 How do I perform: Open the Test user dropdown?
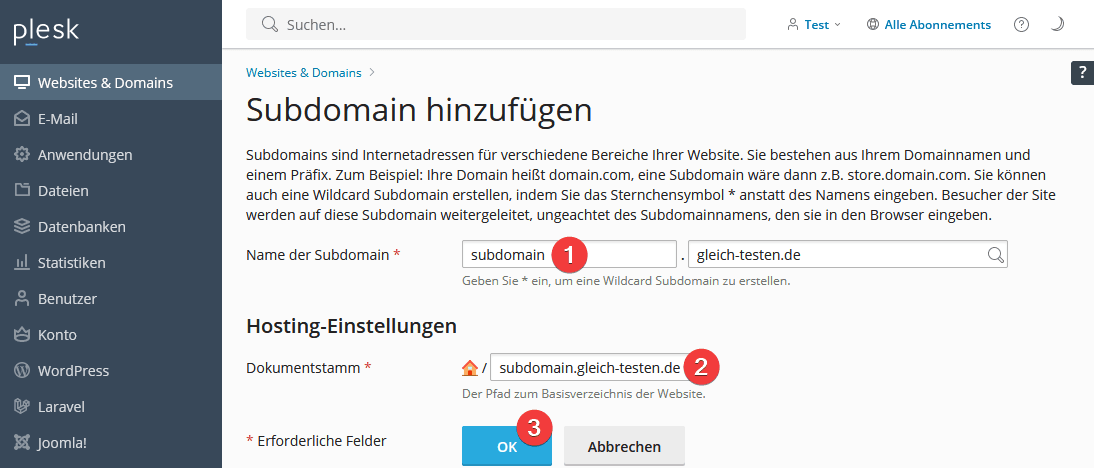[814, 24]
